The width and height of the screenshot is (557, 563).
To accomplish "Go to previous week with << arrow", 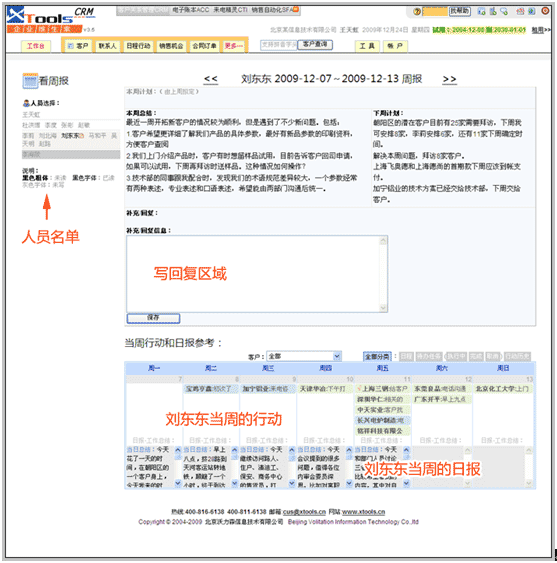I will point(211,79).
